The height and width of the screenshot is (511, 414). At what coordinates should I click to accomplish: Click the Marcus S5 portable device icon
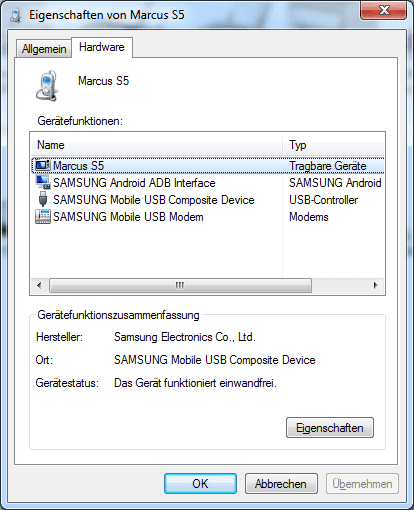coord(43,165)
